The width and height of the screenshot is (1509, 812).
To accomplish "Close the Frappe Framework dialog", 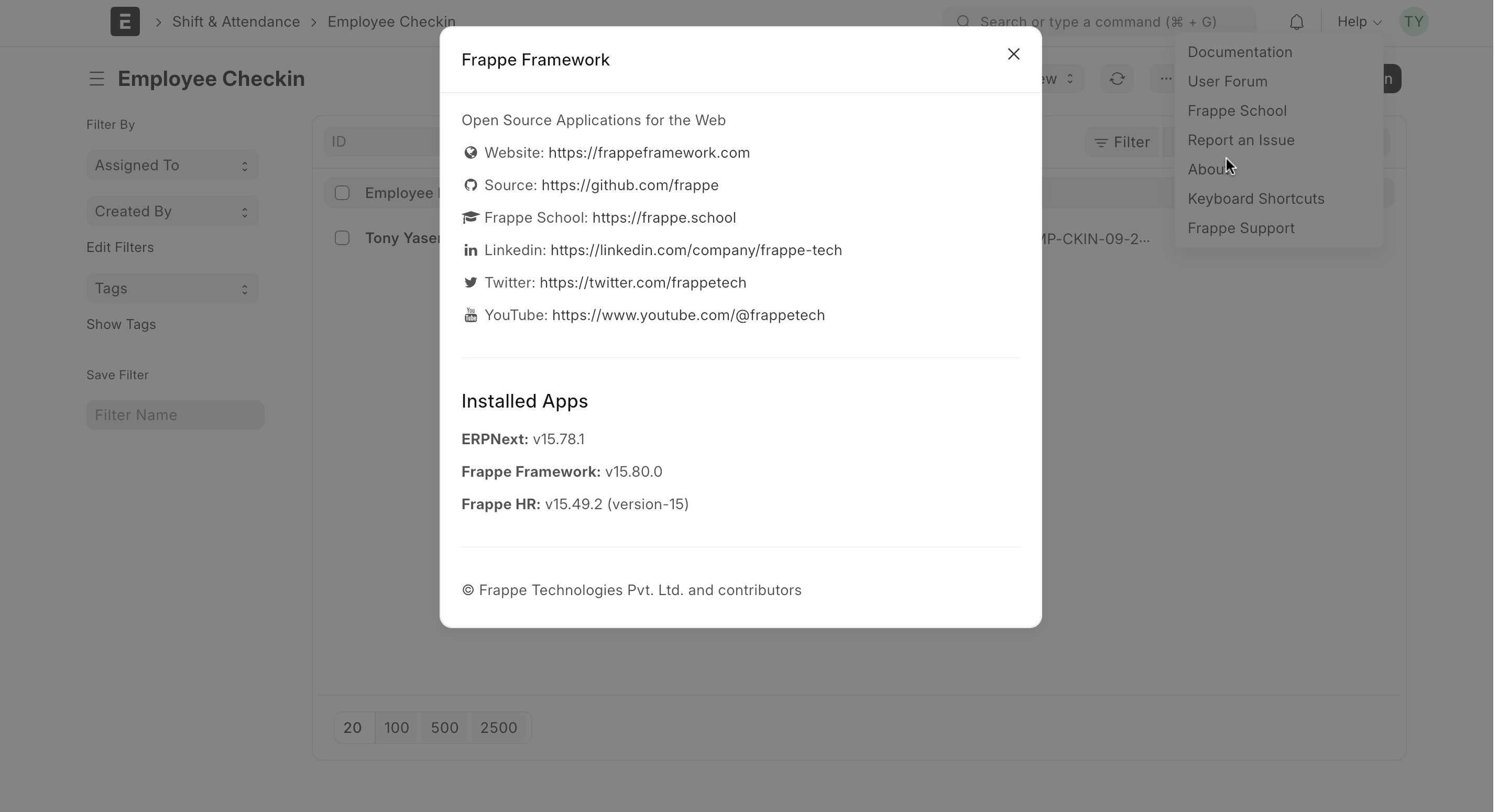I will (1013, 54).
